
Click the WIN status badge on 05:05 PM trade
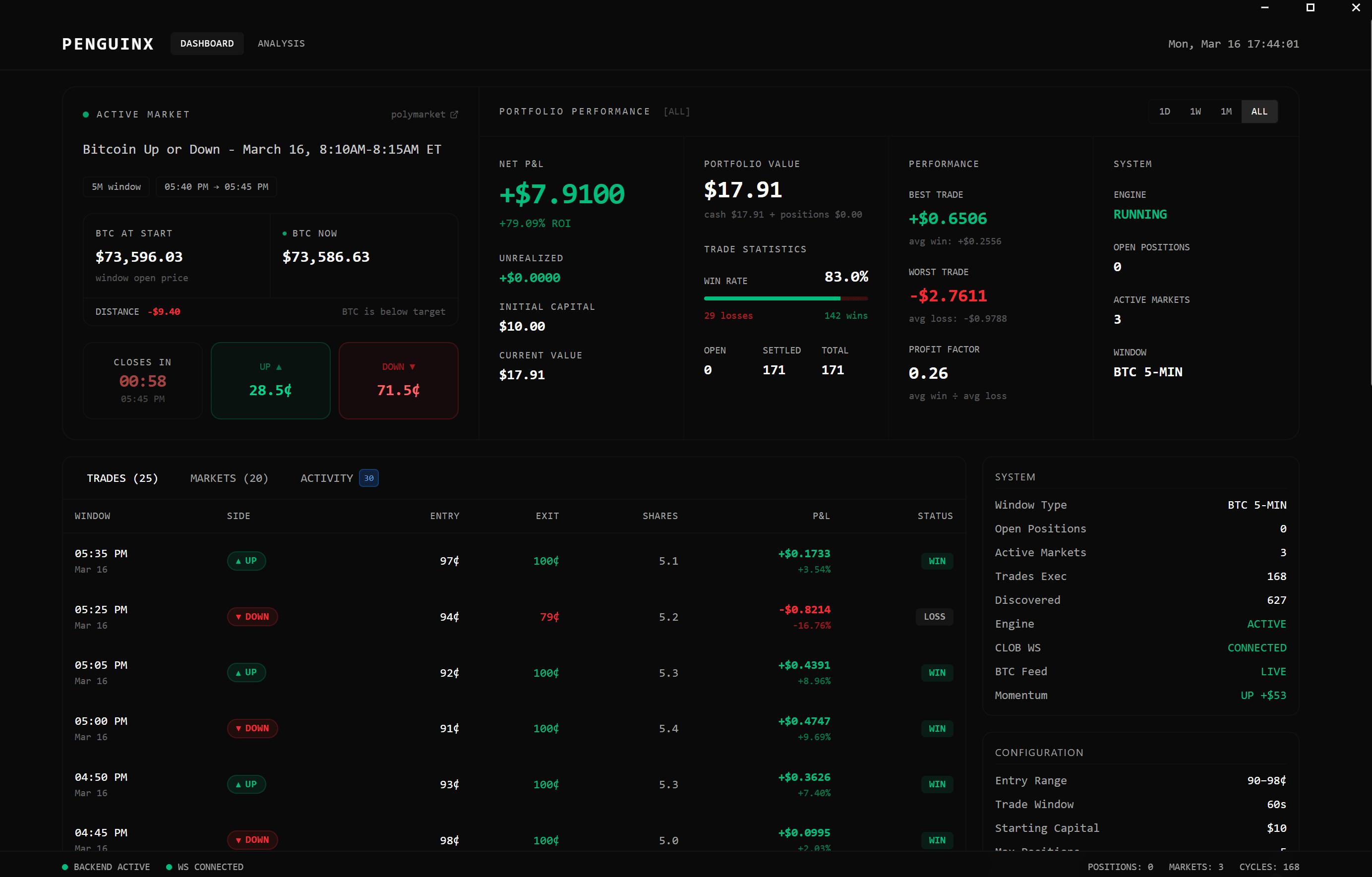pyautogui.click(x=937, y=672)
